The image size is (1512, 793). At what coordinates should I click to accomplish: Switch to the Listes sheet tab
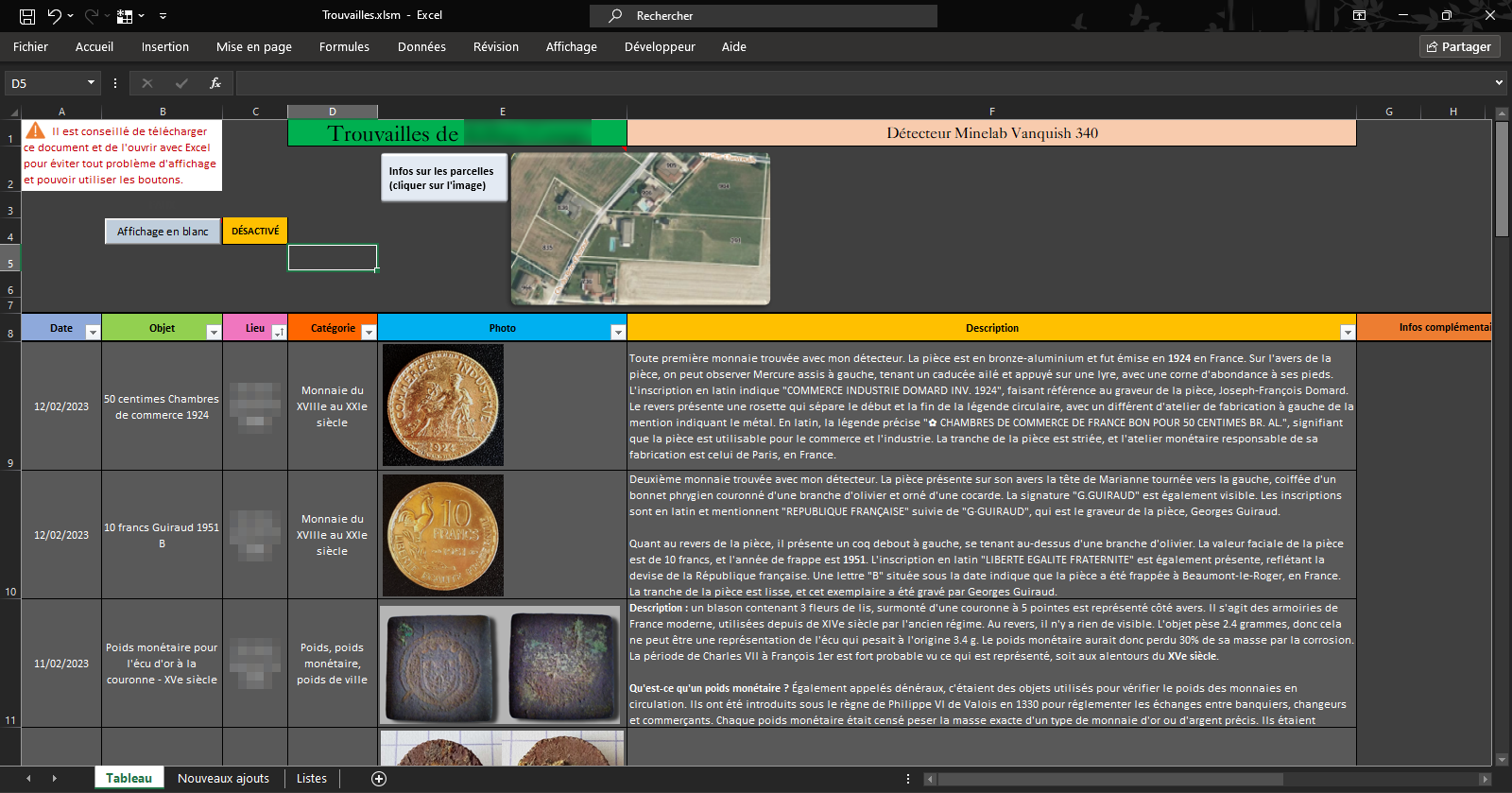[x=311, y=779]
